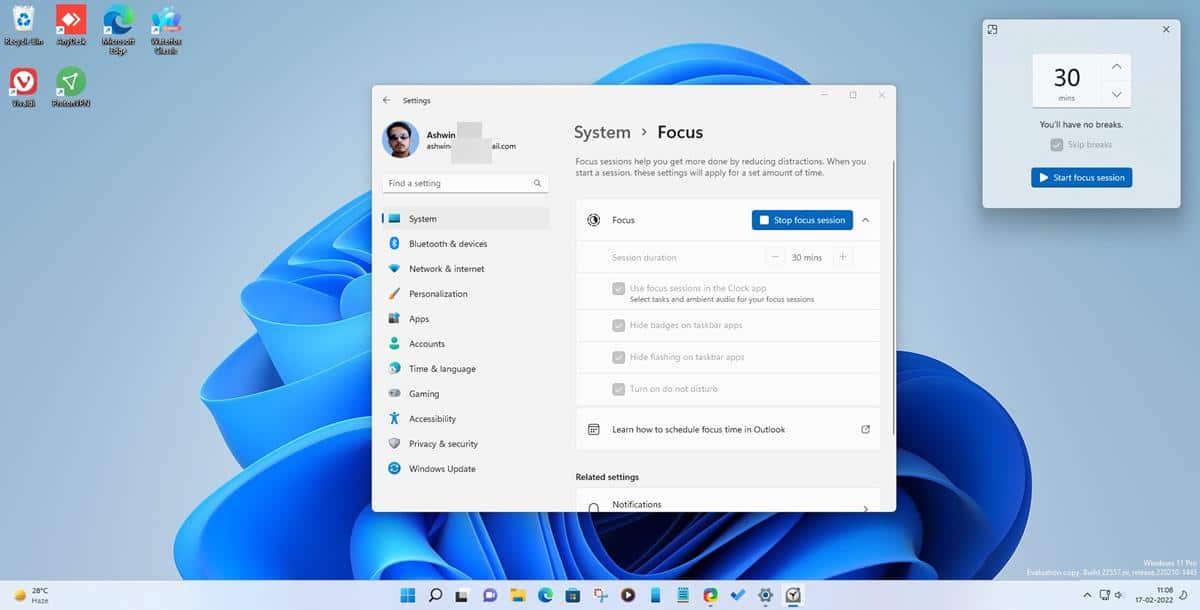Open Accounts in the Settings sidebar
1200x610 pixels.
pyautogui.click(x=465, y=344)
